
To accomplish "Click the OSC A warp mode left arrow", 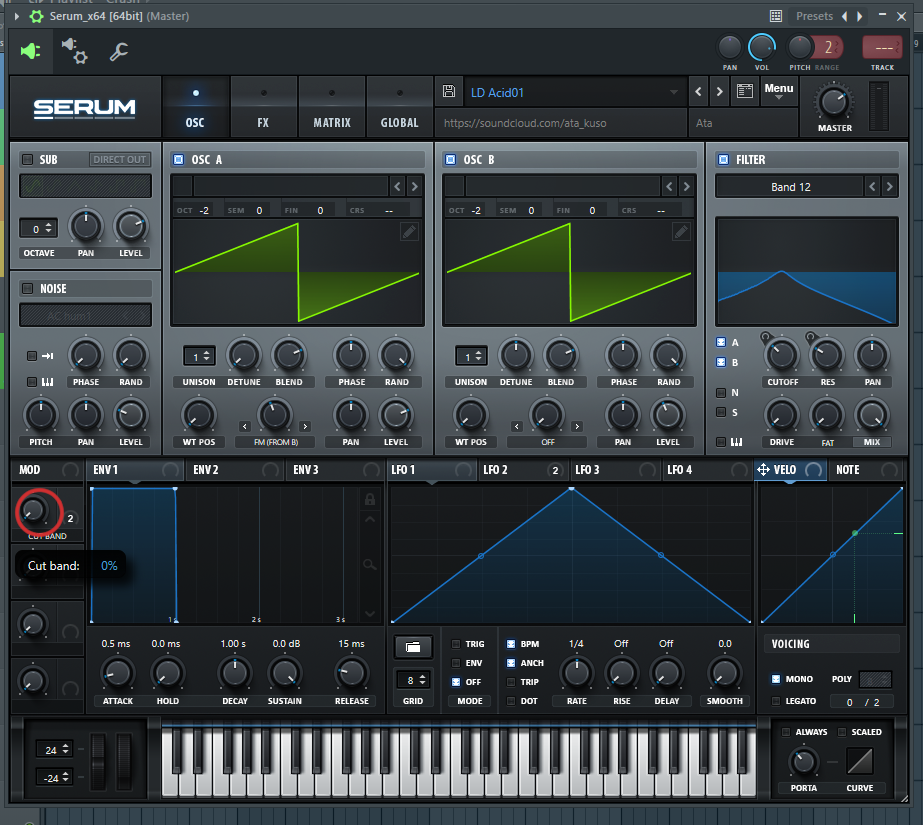I will [245, 426].
